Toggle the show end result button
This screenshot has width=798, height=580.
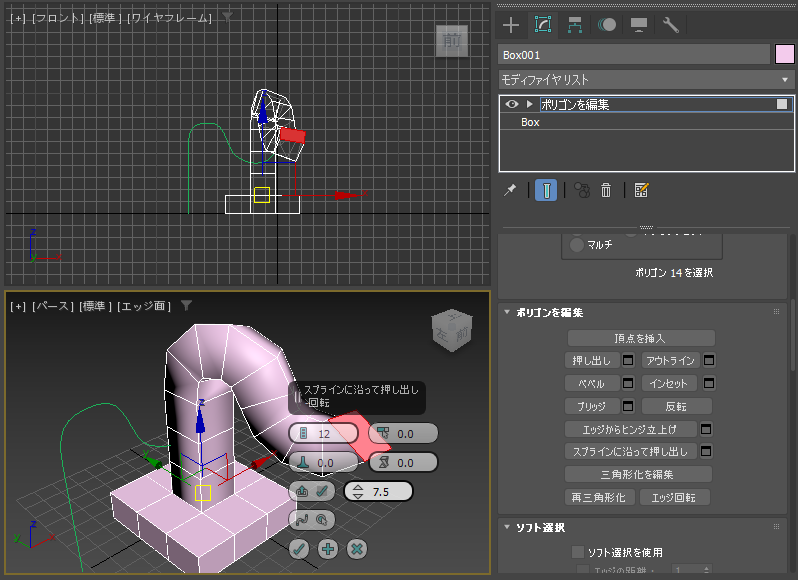coord(546,190)
